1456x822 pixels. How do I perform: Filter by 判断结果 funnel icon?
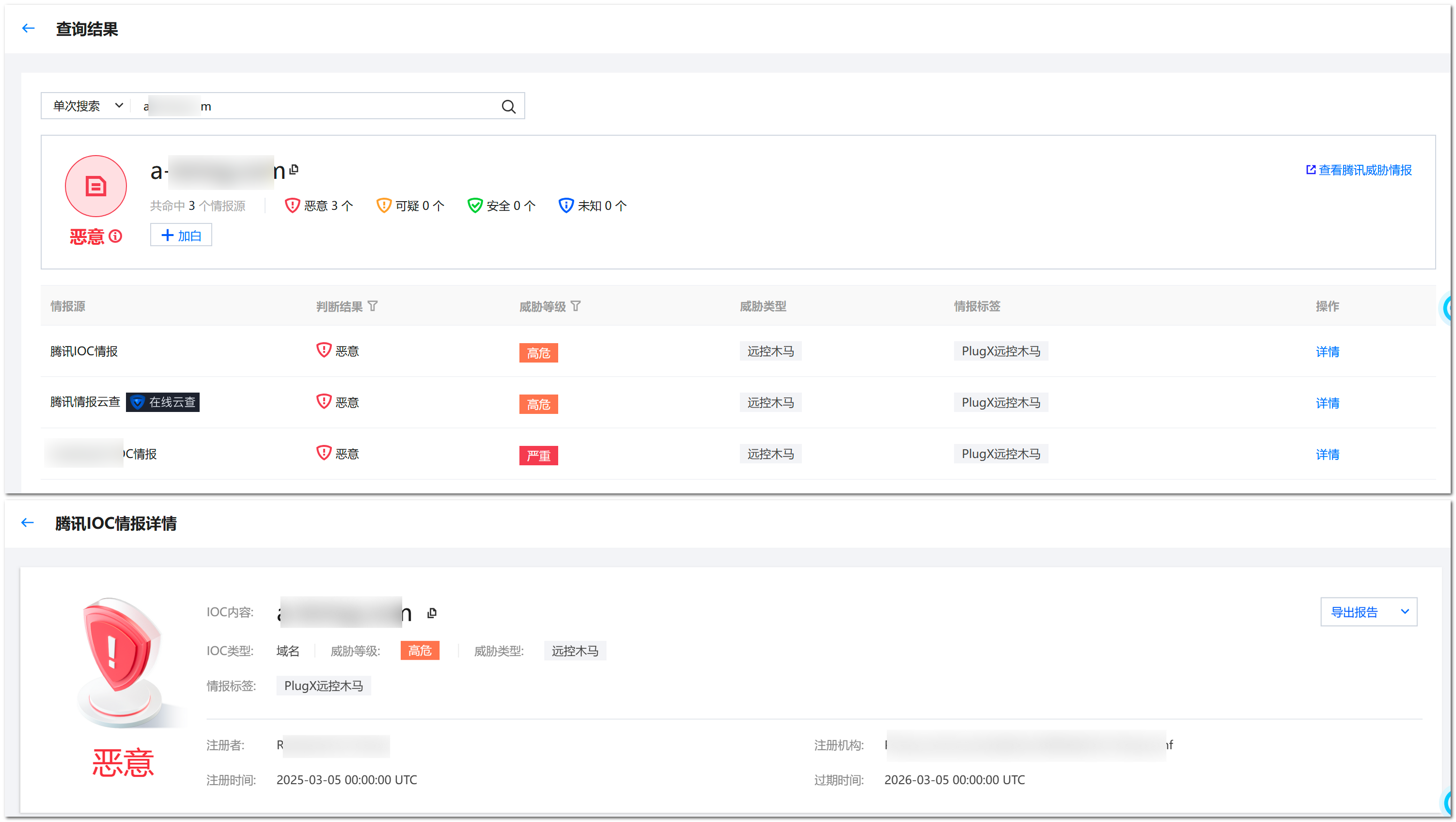point(373,306)
